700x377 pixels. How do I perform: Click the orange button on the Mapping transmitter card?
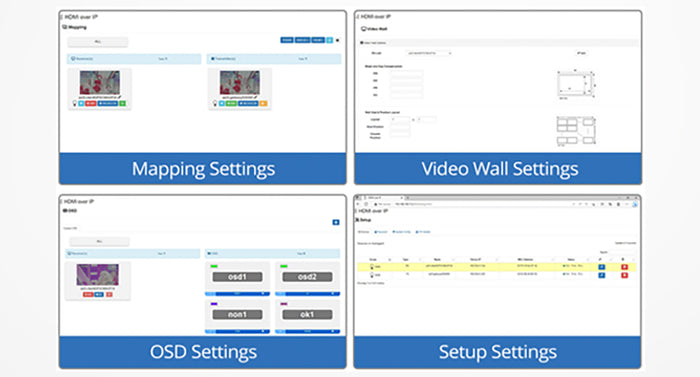[263, 103]
